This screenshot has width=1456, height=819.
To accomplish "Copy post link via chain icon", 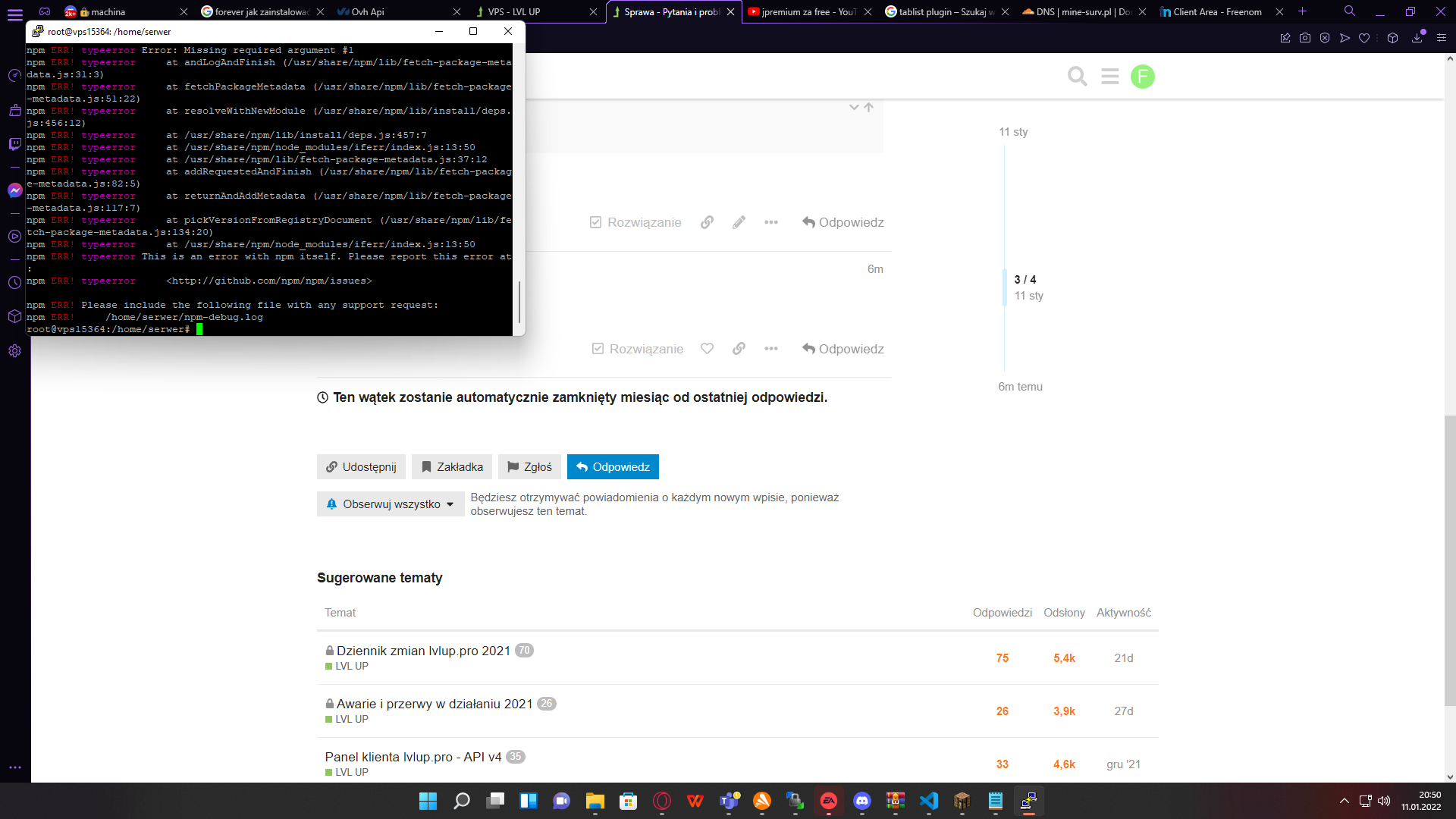I will [707, 222].
